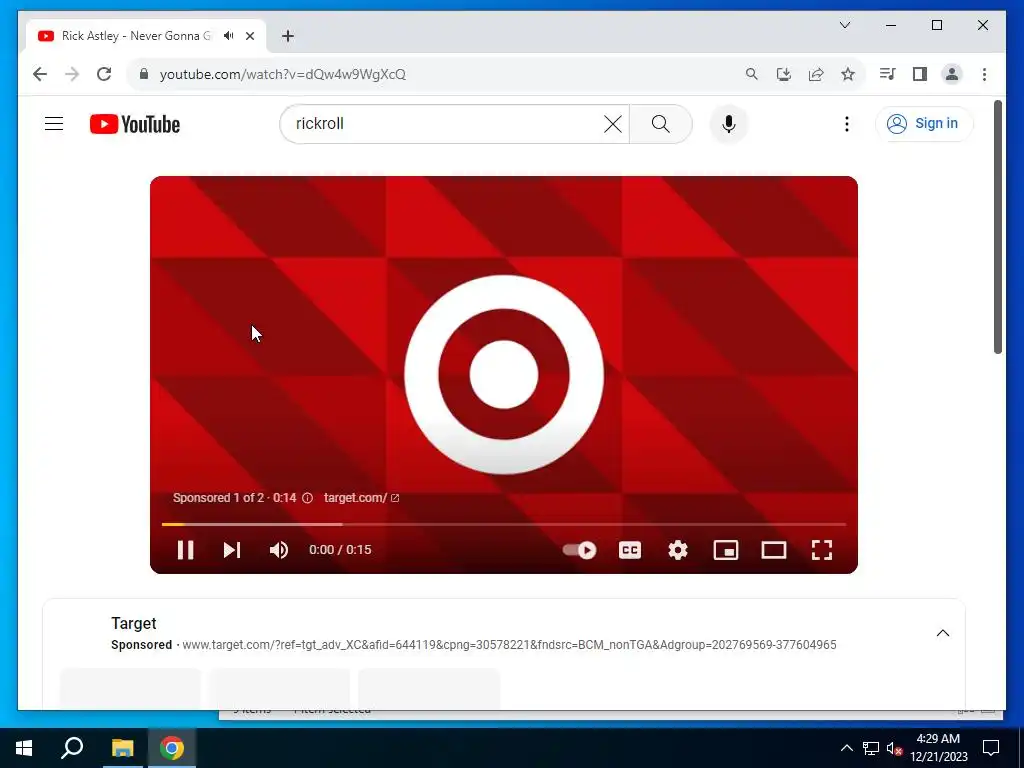Mute tab via tab audio icon

[x=228, y=36]
